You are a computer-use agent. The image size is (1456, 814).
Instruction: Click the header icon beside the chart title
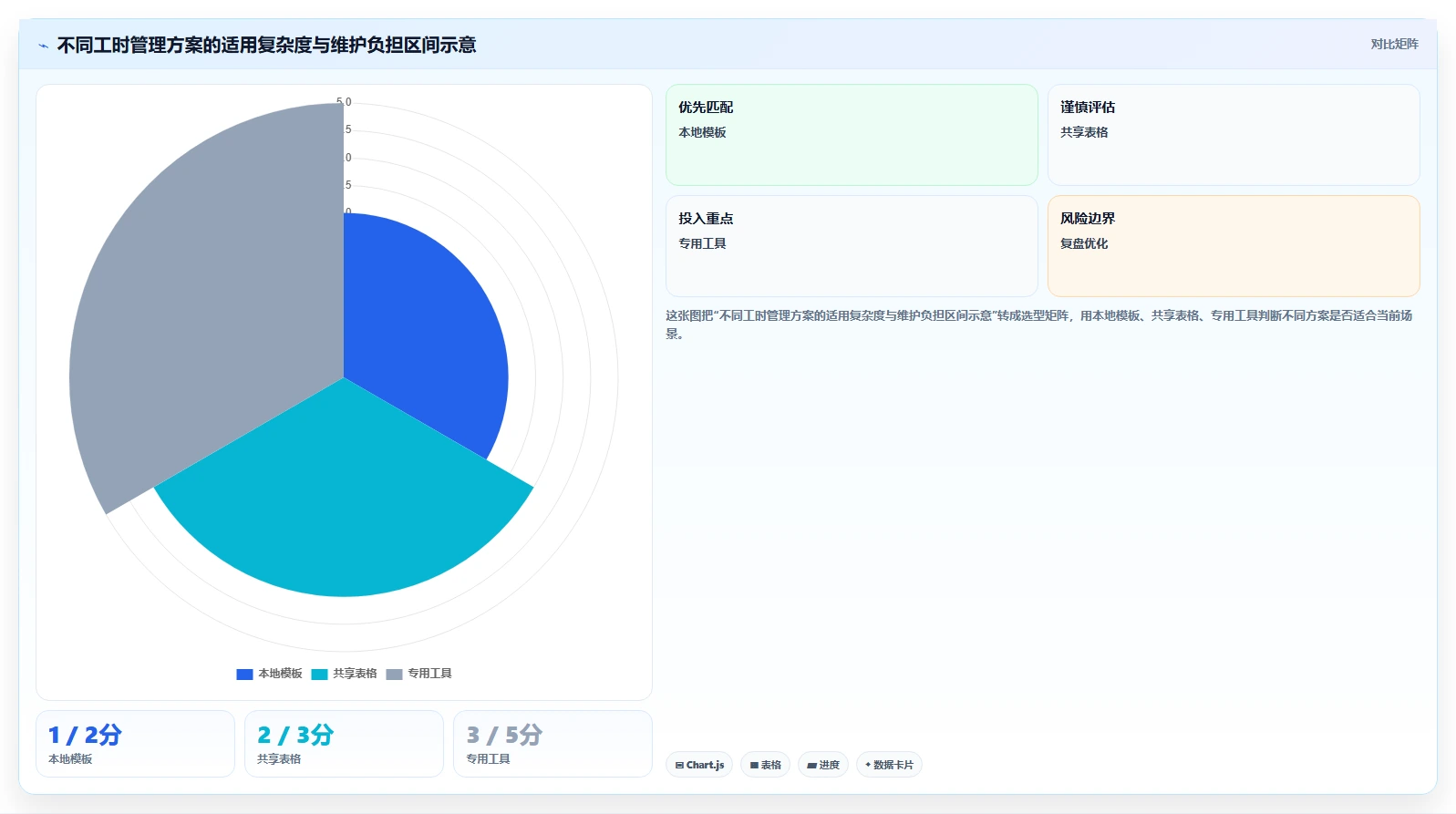43,46
